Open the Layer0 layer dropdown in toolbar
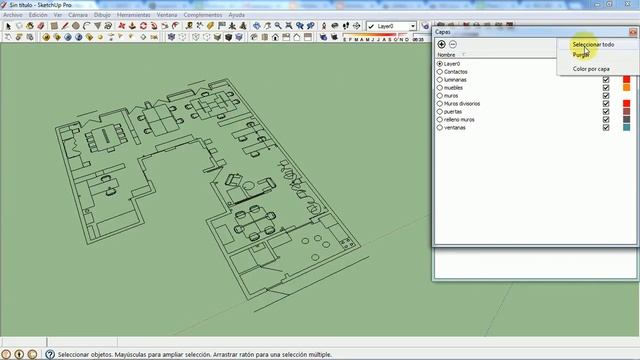This screenshot has width=640, height=360. click(413, 26)
